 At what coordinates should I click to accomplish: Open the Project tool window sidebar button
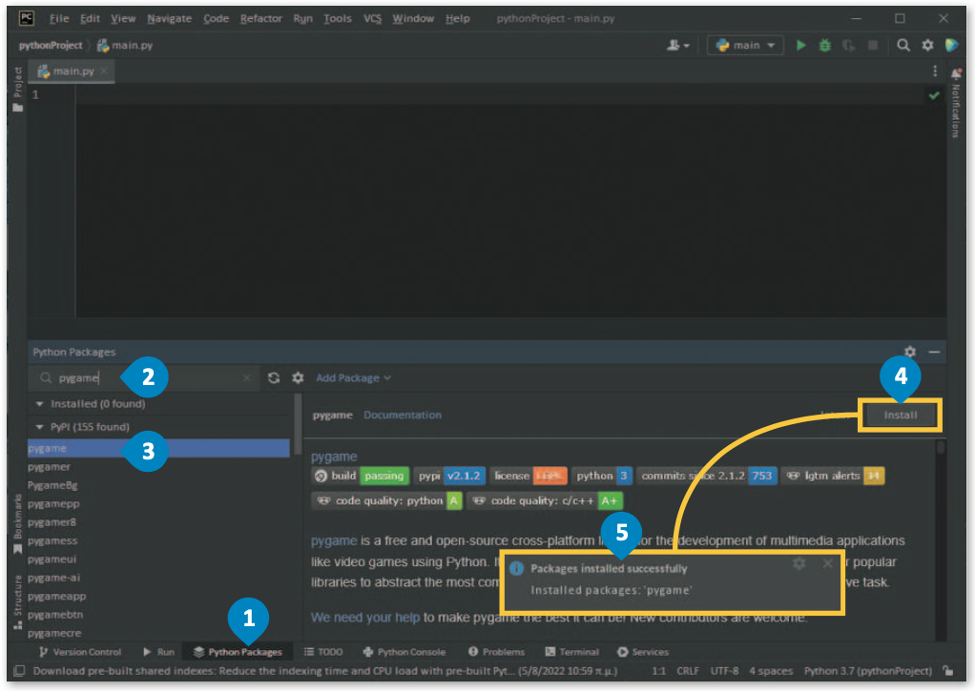pyautogui.click(x=18, y=90)
